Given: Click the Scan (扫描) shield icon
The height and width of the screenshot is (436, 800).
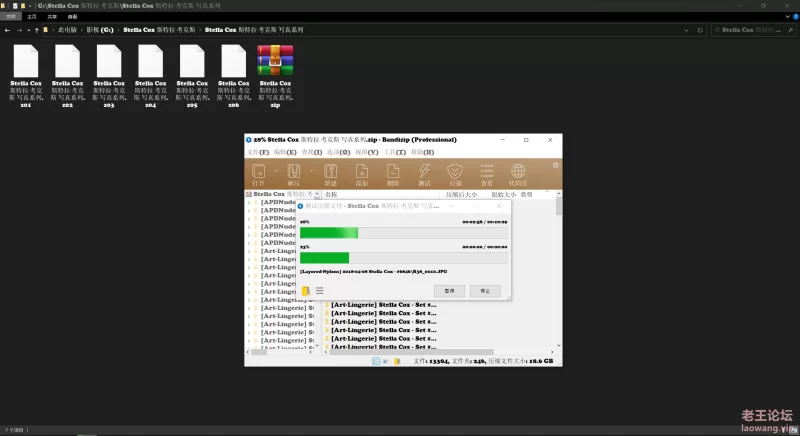Looking at the screenshot, I should [455, 174].
